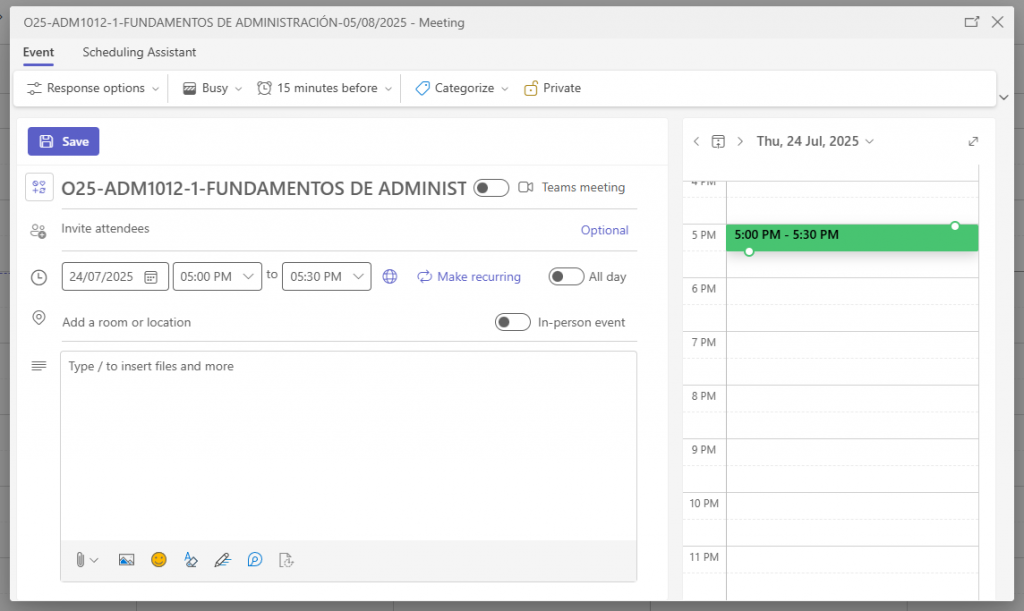
Task: Expand the calendar pane with arrow icon
Action: pos(973,142)
